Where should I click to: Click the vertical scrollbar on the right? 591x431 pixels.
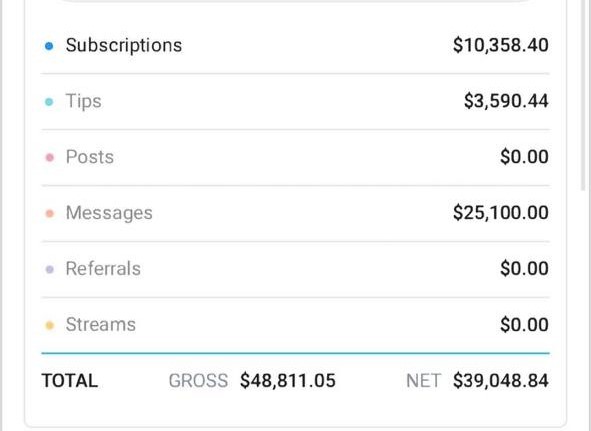(583, 94)
